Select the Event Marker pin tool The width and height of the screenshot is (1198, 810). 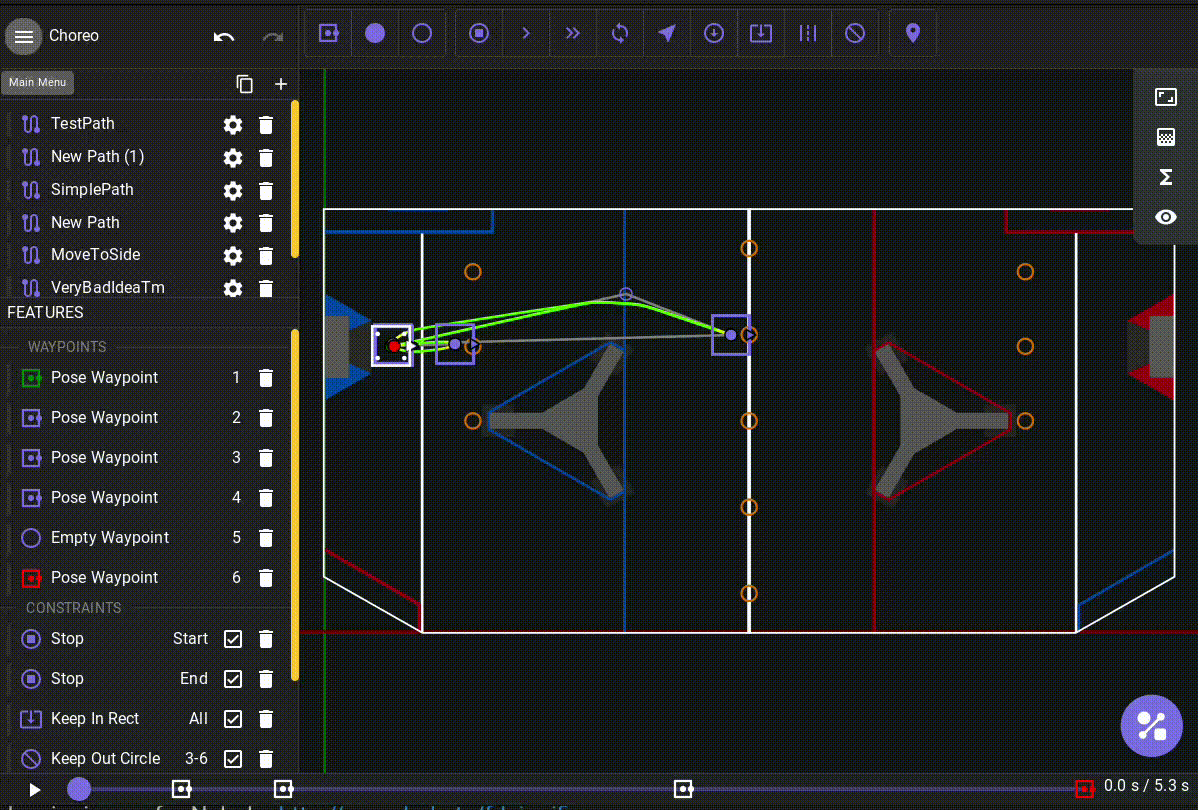(912, 33)
